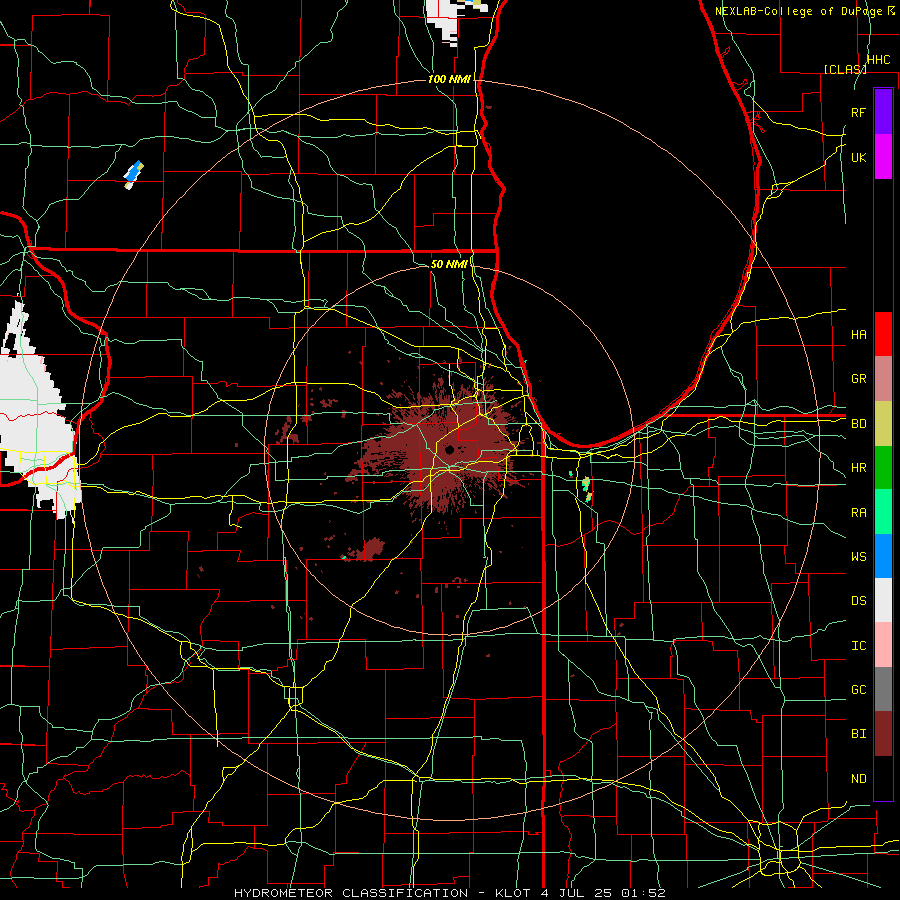Click the "RF" legend label

859,112
